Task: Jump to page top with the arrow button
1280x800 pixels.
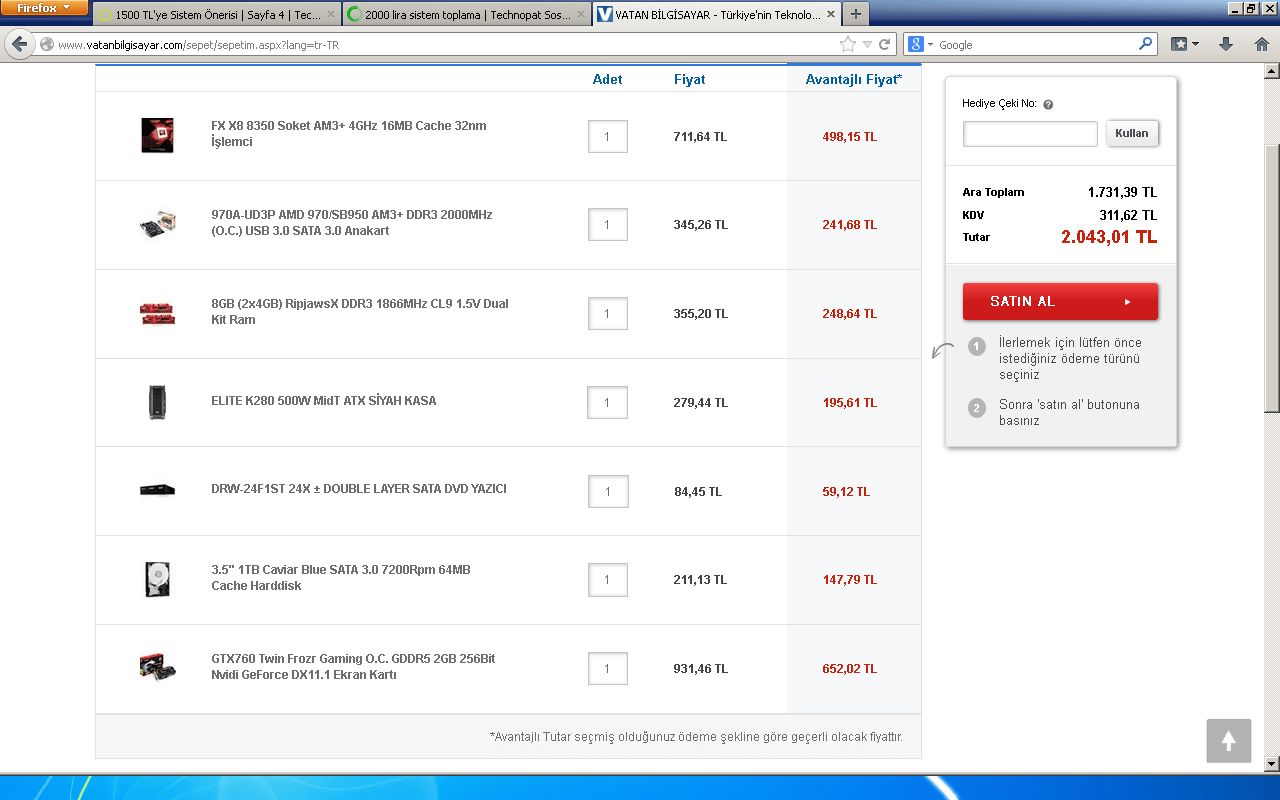Action: (x=1229, y=741)
